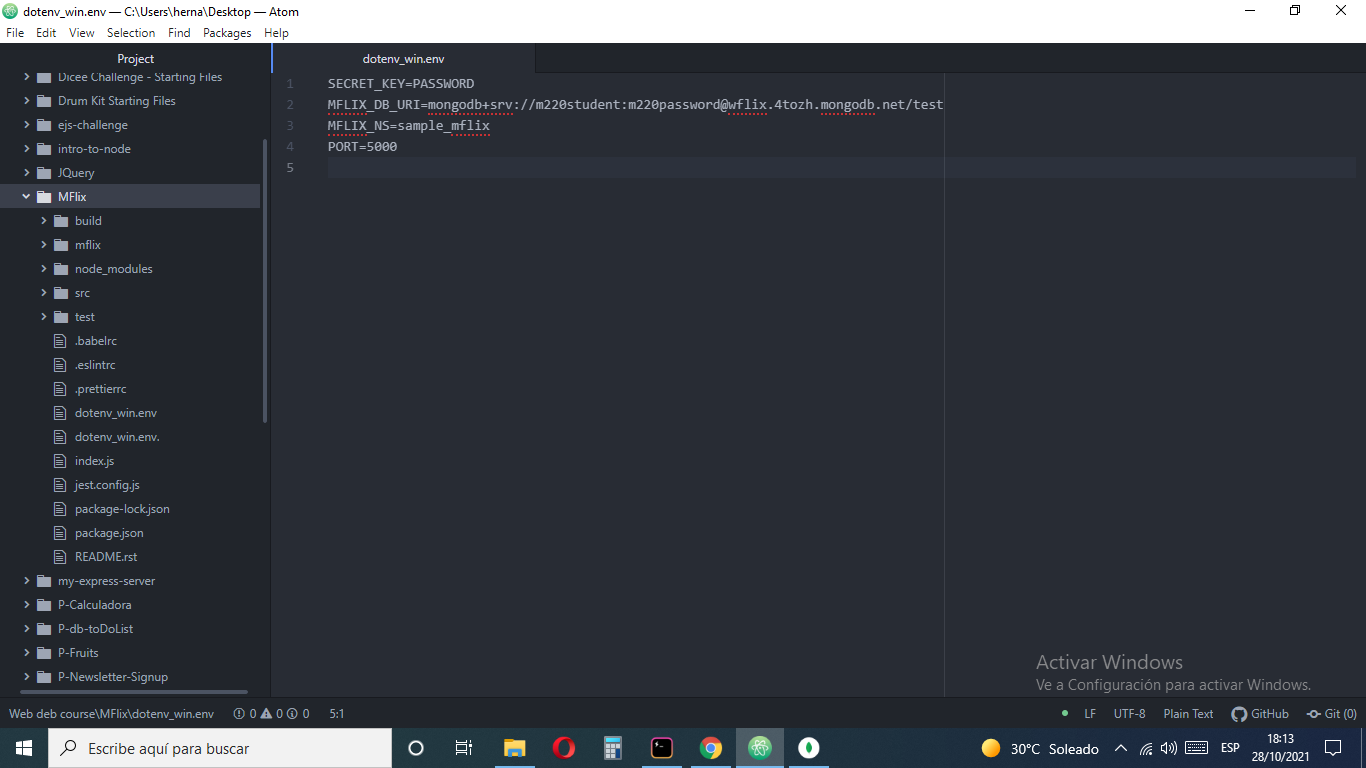Viewport: 1366px width, 768px height.
Task: Change the UTF-8 encoding selector
Action: tap(1129, 714)
